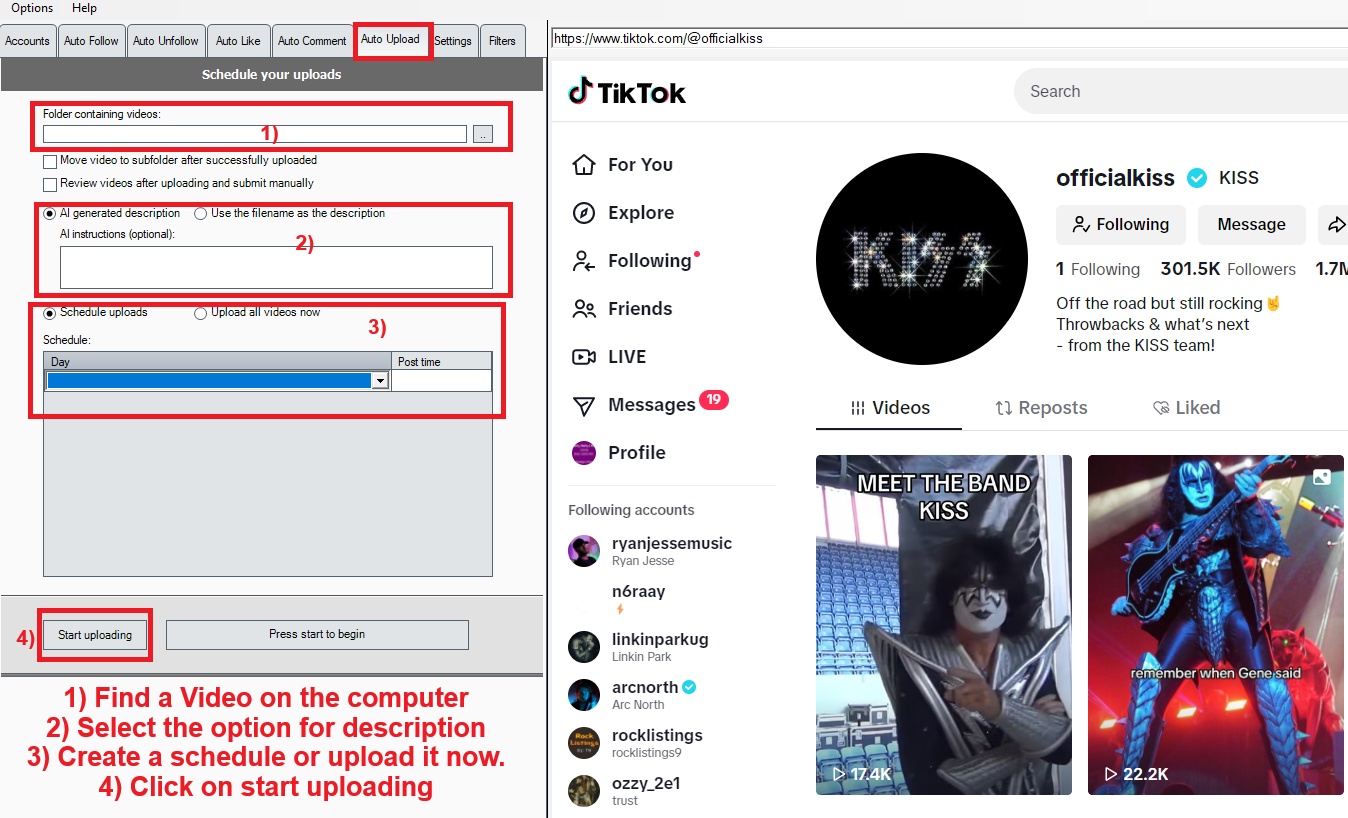The width and height of the screenshot is (1348, 818).
Task: Switch to the Accounts tab
Action: tap(27, 41)
